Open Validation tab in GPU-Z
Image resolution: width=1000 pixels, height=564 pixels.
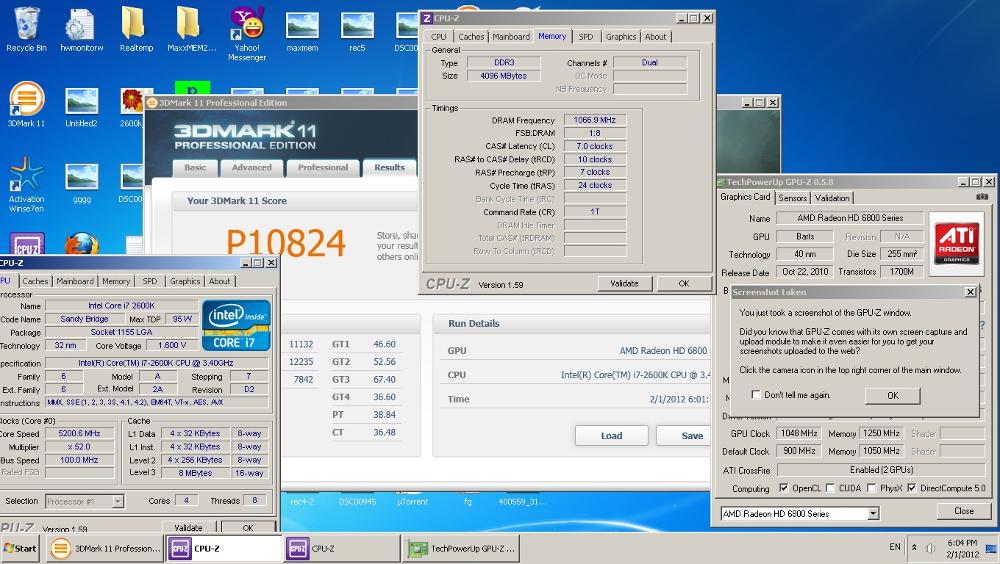click(x=832, y=198)
